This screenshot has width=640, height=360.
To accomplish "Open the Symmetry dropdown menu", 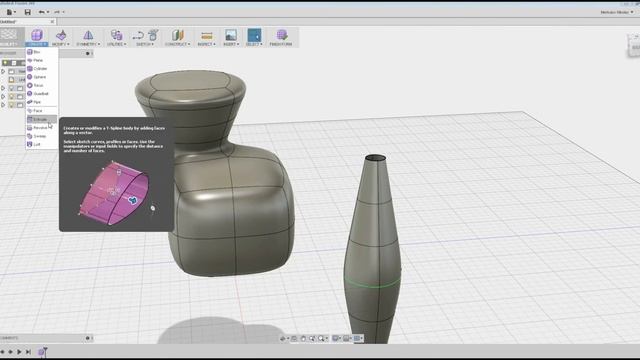I will 88,44.
